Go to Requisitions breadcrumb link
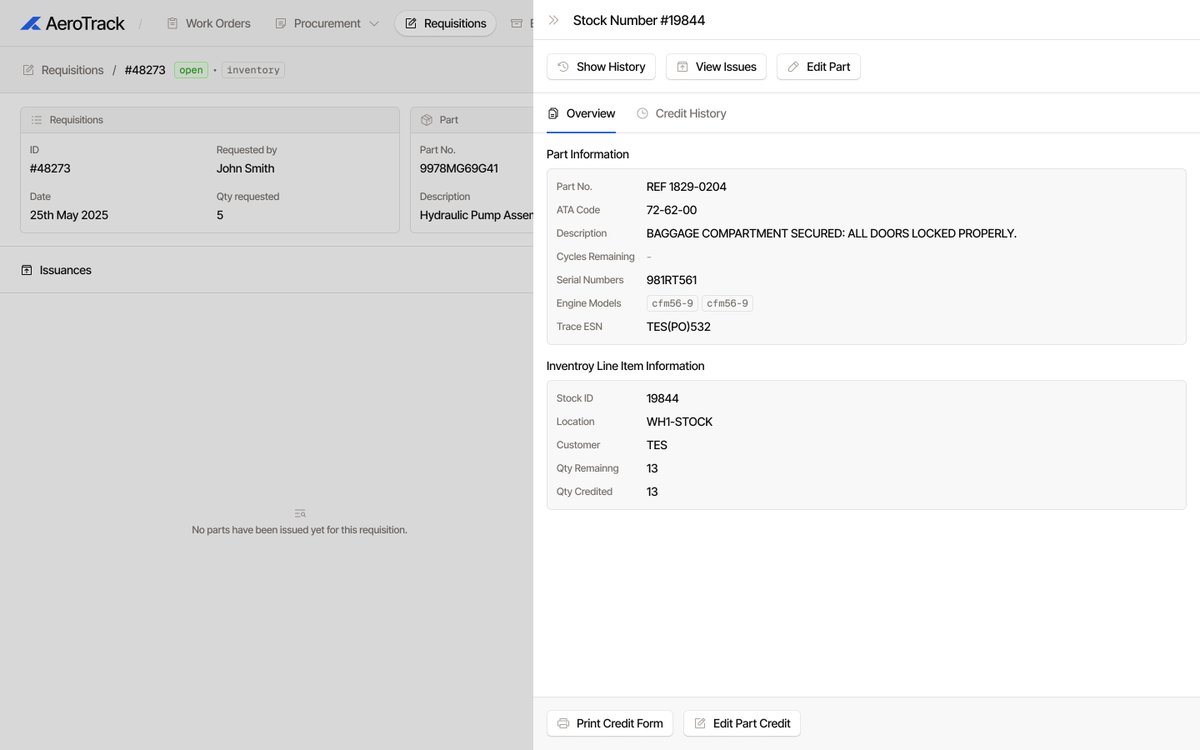 pyautogui.click(x=72, y=70)
